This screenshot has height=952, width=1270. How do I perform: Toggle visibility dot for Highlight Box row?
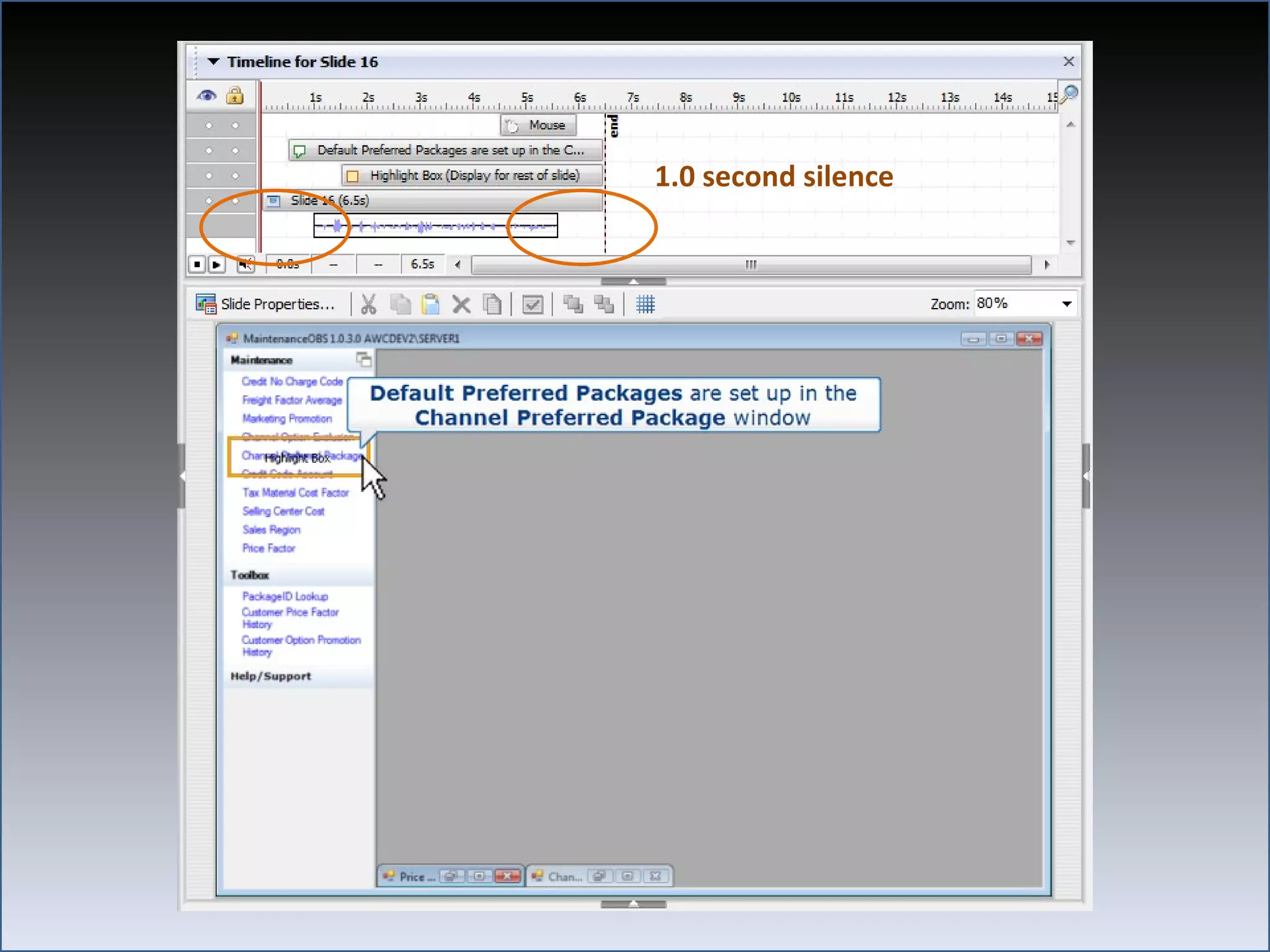[x=209, y=176]
